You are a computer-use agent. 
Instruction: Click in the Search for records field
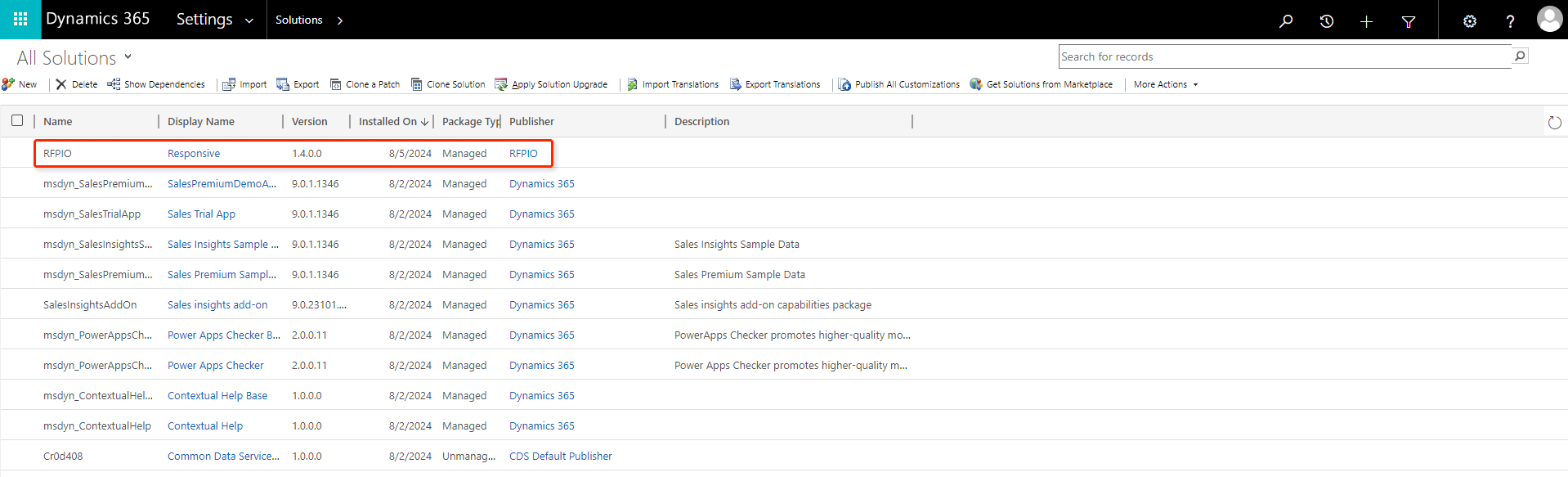pos(1285,56)
